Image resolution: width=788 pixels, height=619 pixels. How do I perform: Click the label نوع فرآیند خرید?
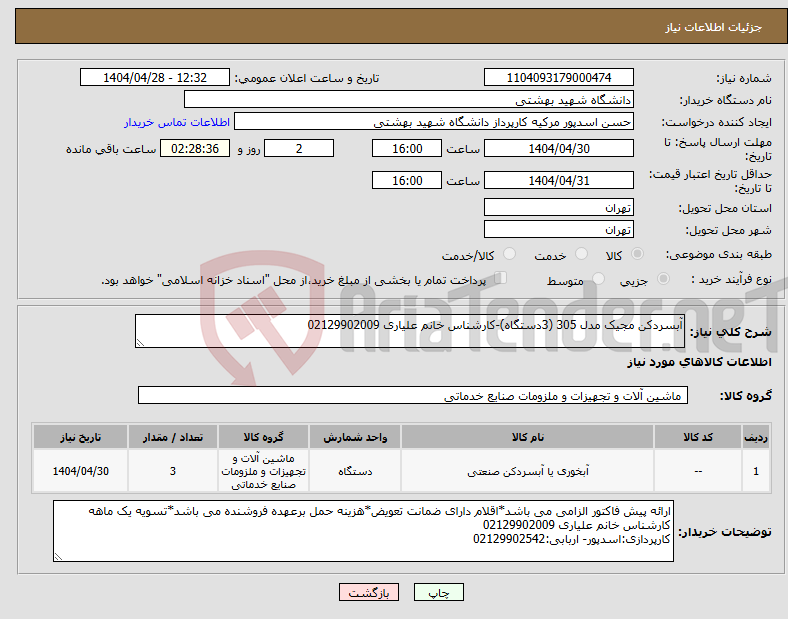pyautogui.click(x=731, y=279)
